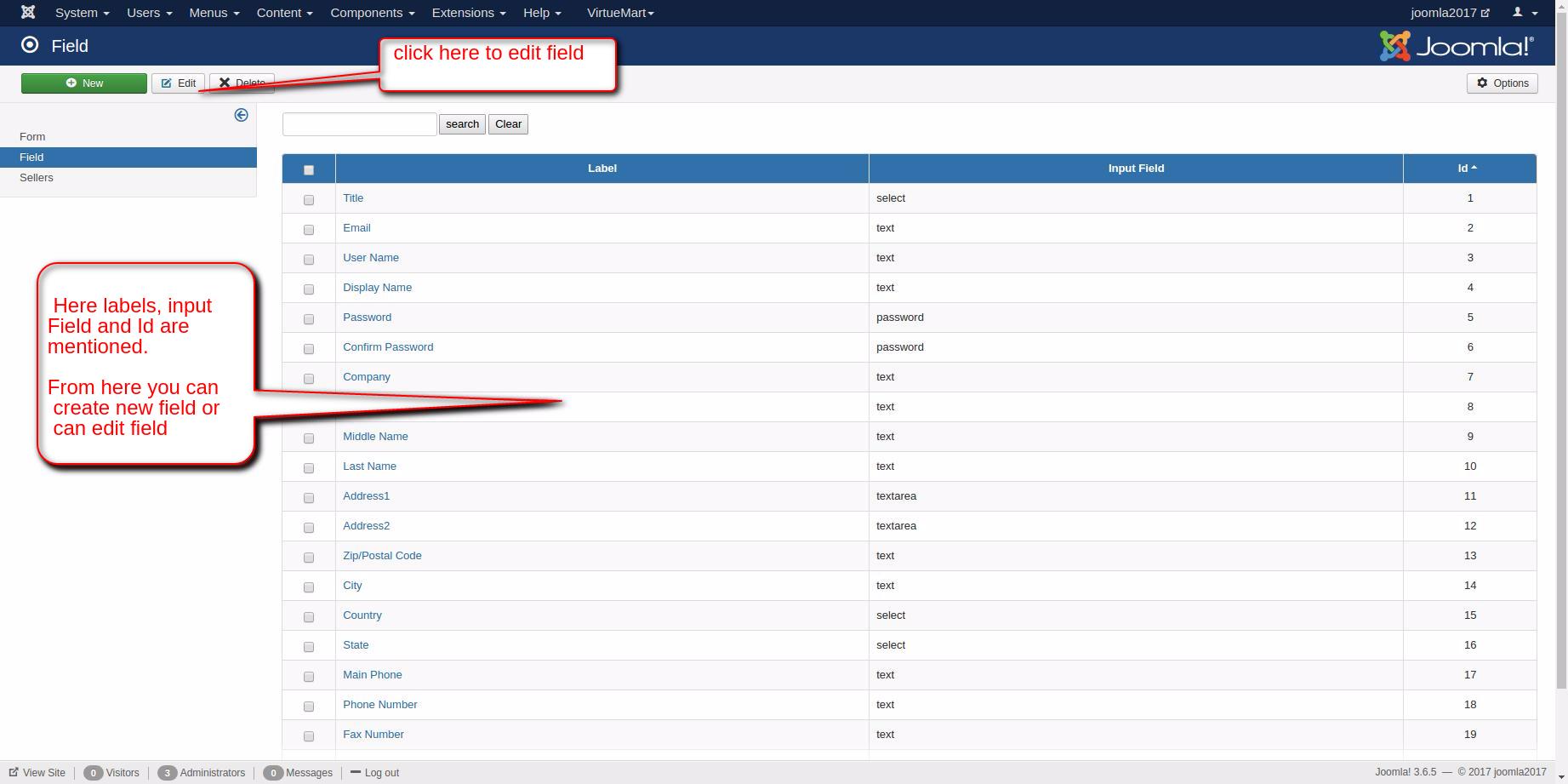Screen dimensions: 1568x784
Task: Open the Users dropdown menu
Action: pyautogui.click(x=149, y=13)
